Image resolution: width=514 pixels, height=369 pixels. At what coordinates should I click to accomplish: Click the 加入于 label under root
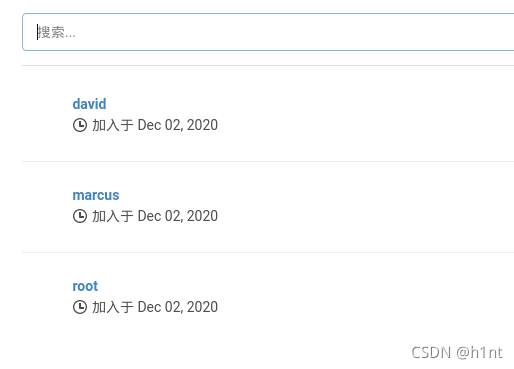tap(113, 307)
